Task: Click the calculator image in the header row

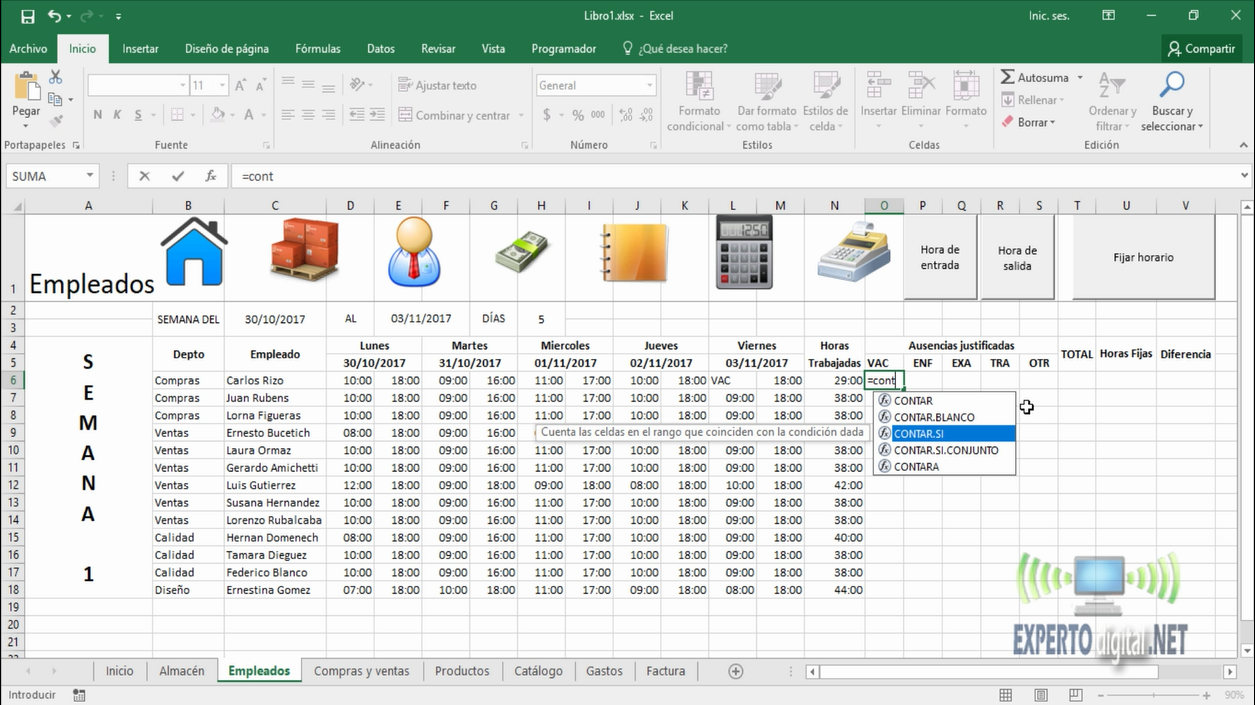Action: point(743,251)
